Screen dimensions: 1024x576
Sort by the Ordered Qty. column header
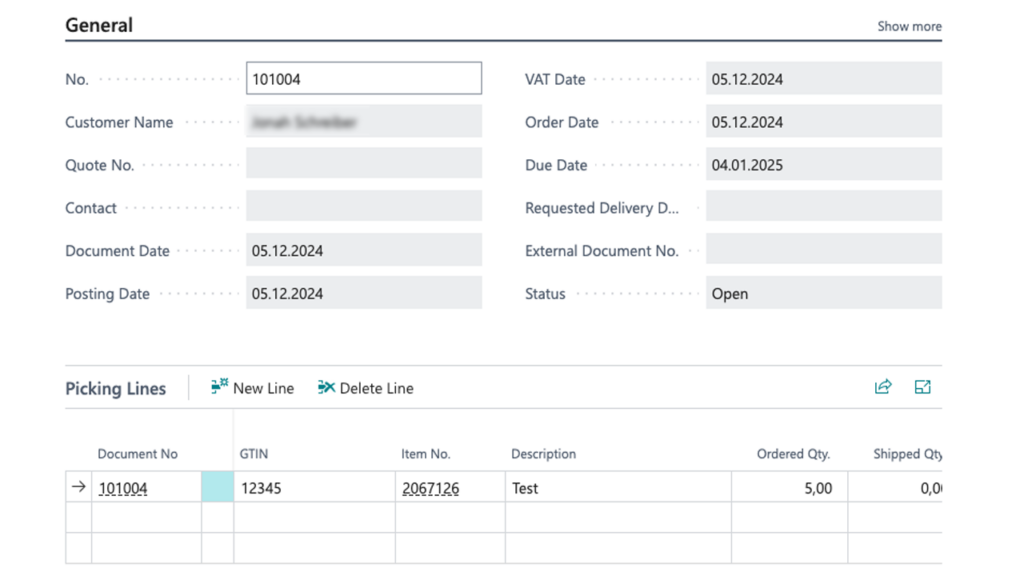(x=793, y=454)
